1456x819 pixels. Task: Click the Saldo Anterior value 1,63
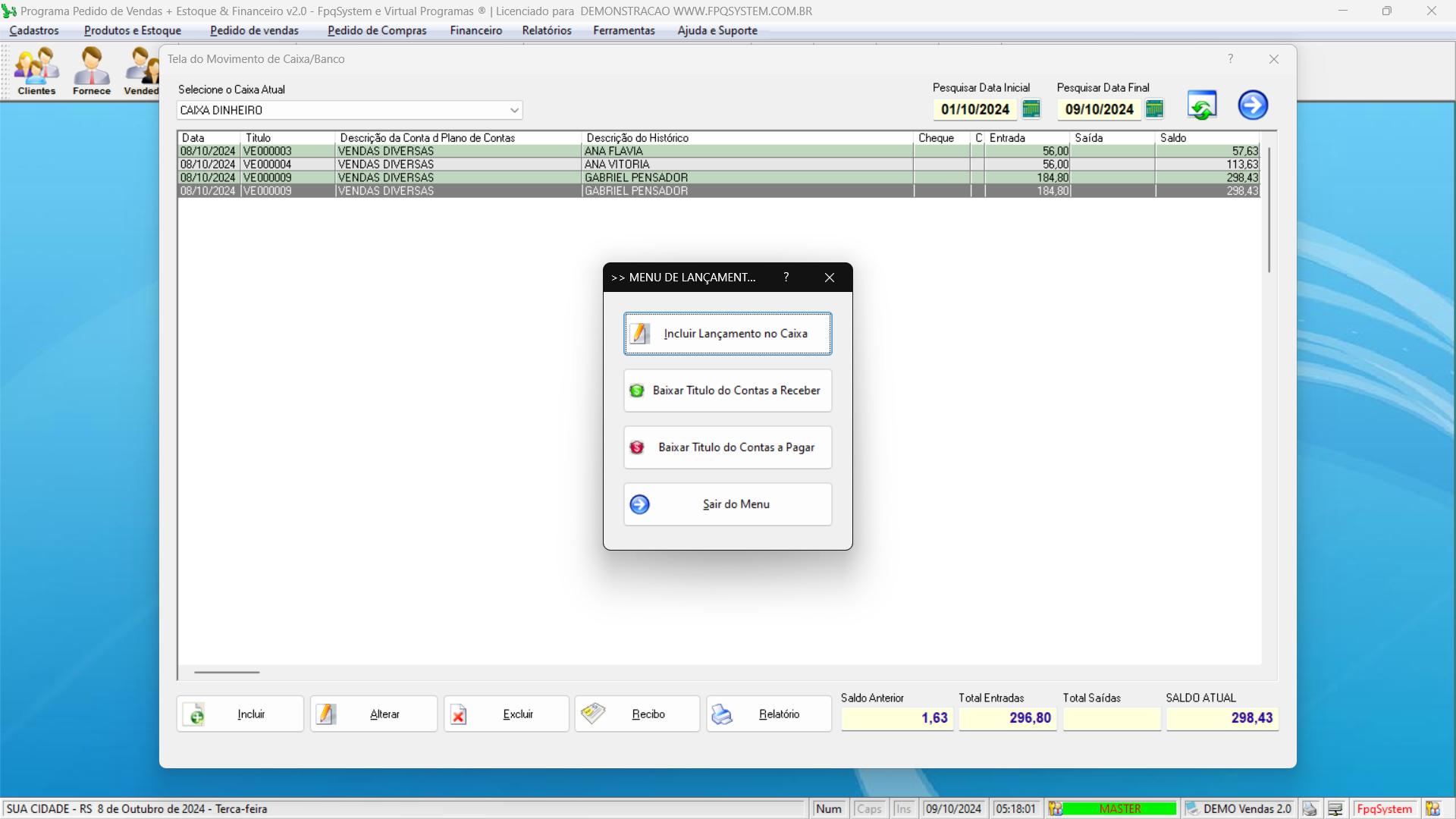897,718
